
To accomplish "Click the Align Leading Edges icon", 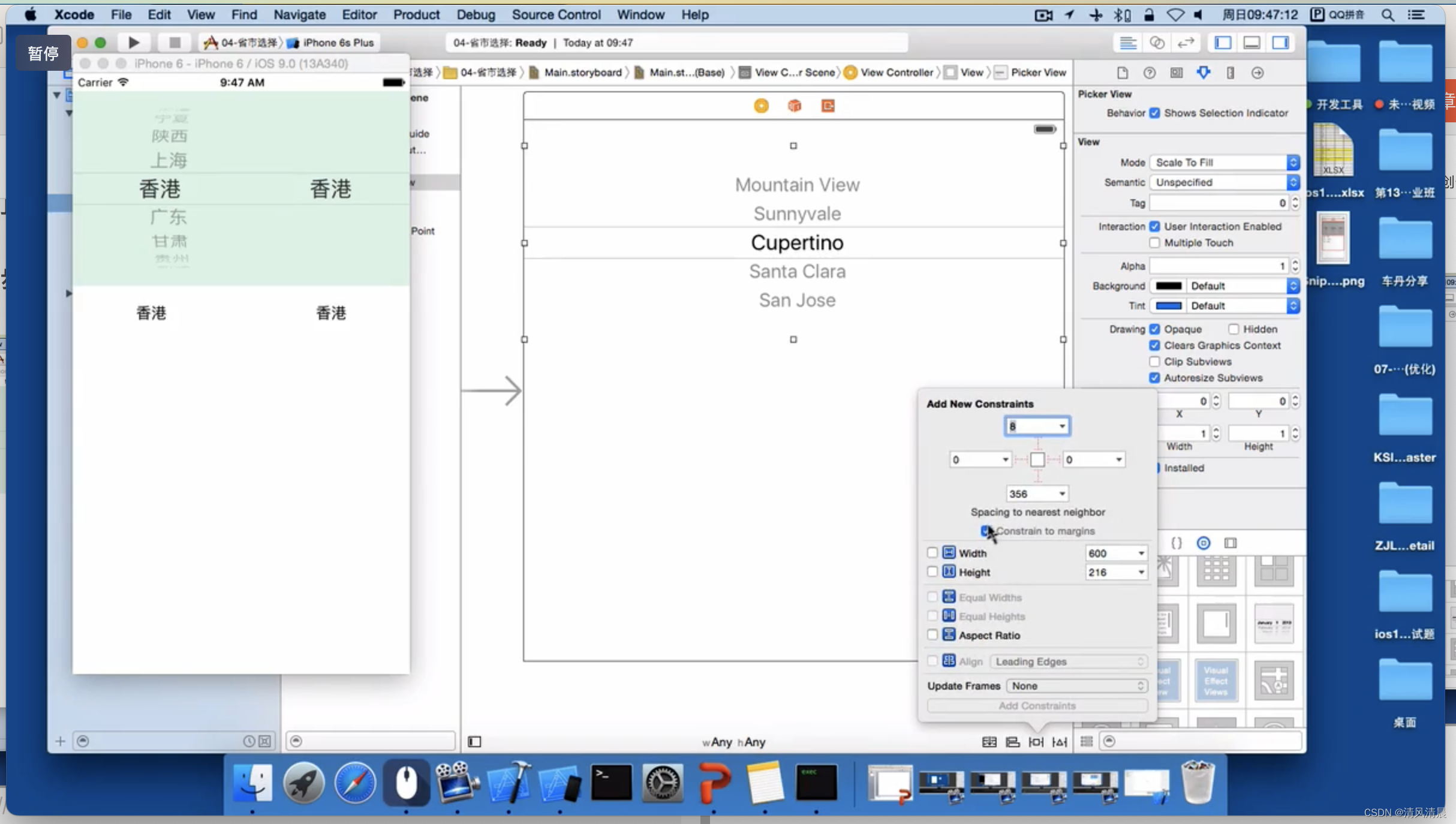I will 948,660.
